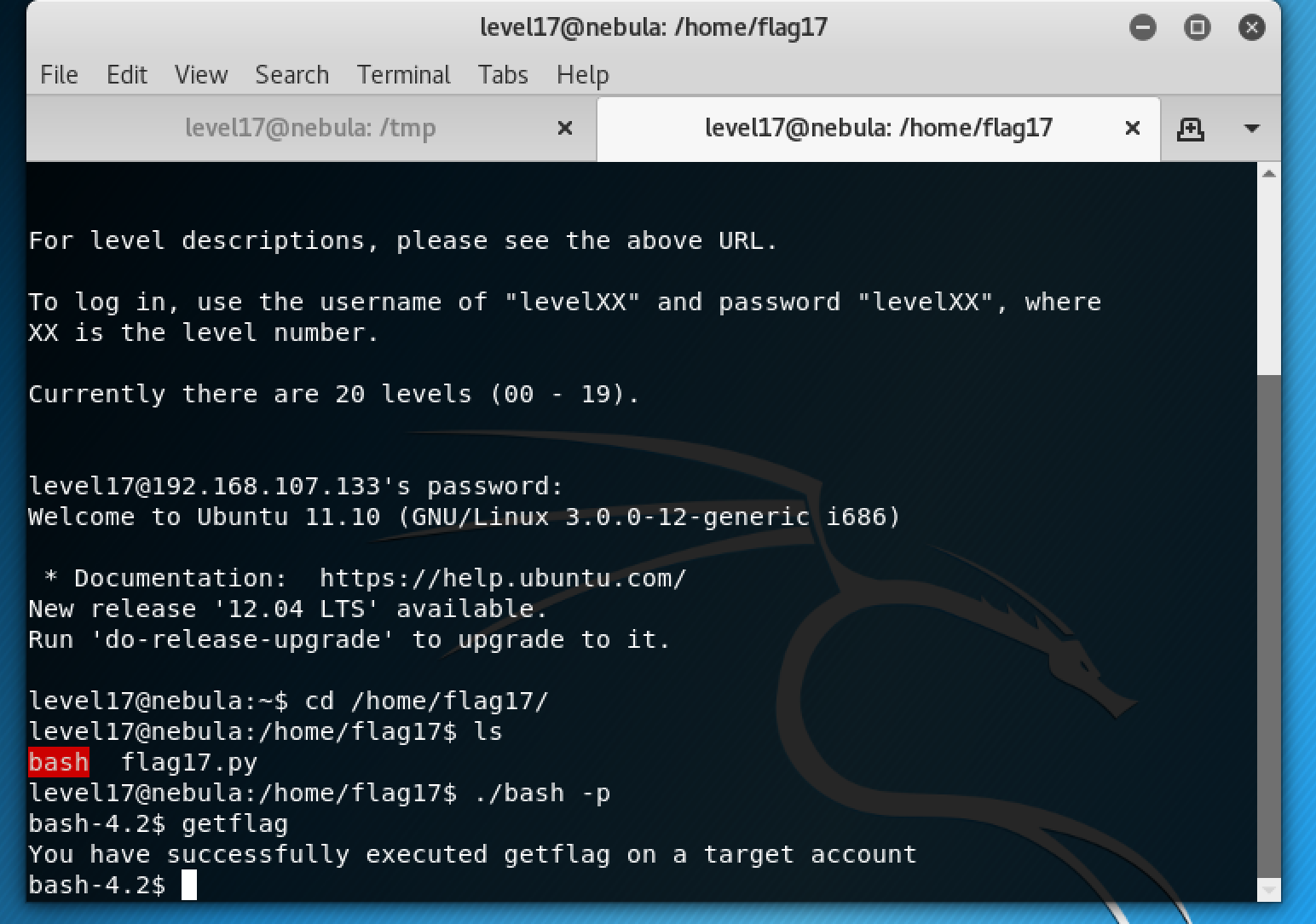
Task: Close the /home/flag17 terminal tab
Action: [x=1132, y=128]
